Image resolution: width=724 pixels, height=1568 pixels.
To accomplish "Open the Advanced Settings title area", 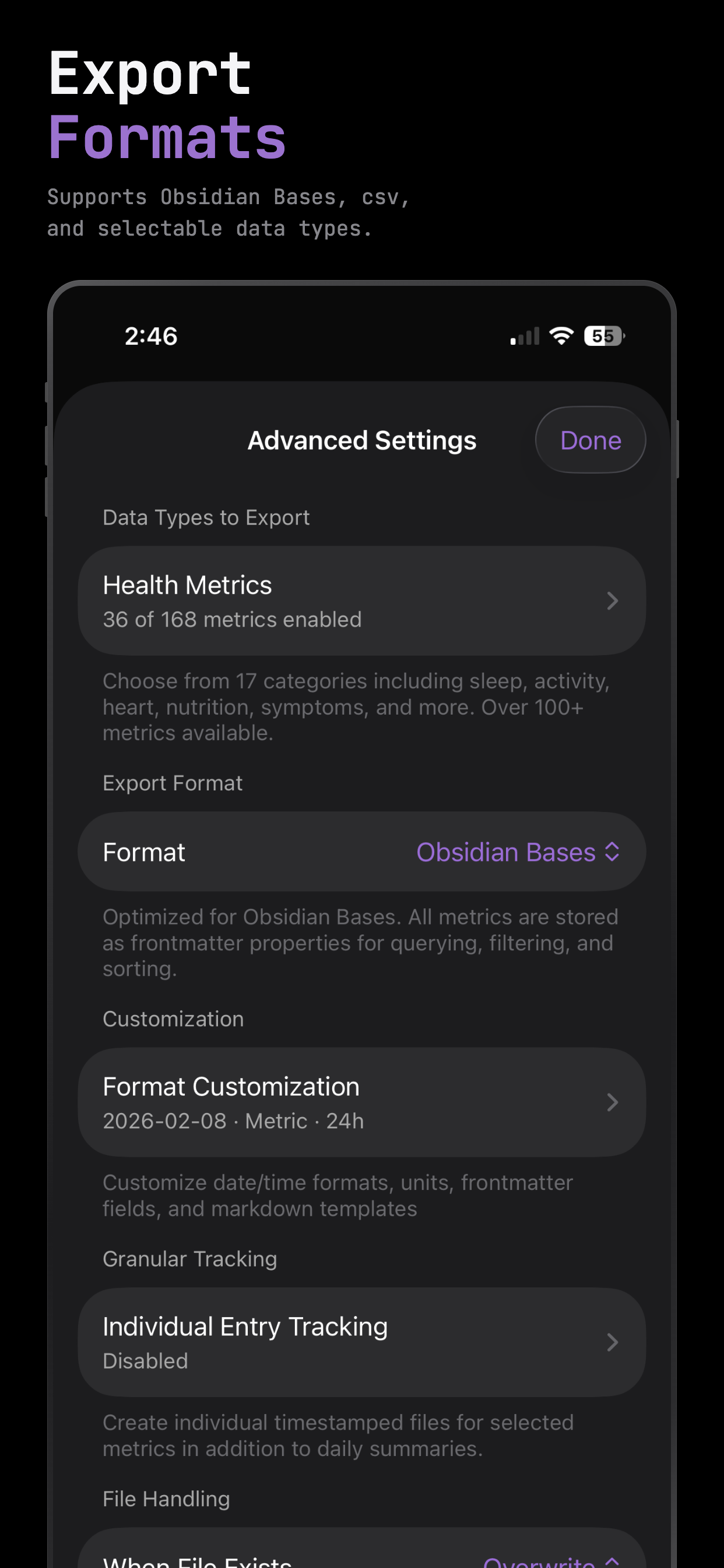I will [362, 439].
